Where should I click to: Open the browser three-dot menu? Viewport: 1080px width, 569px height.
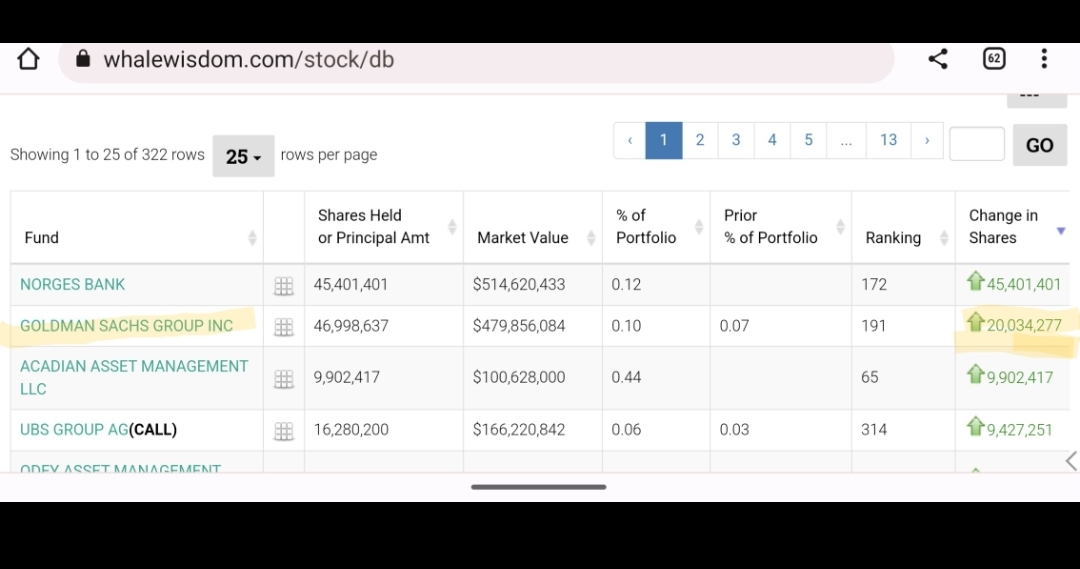[x=1044, y=59]
